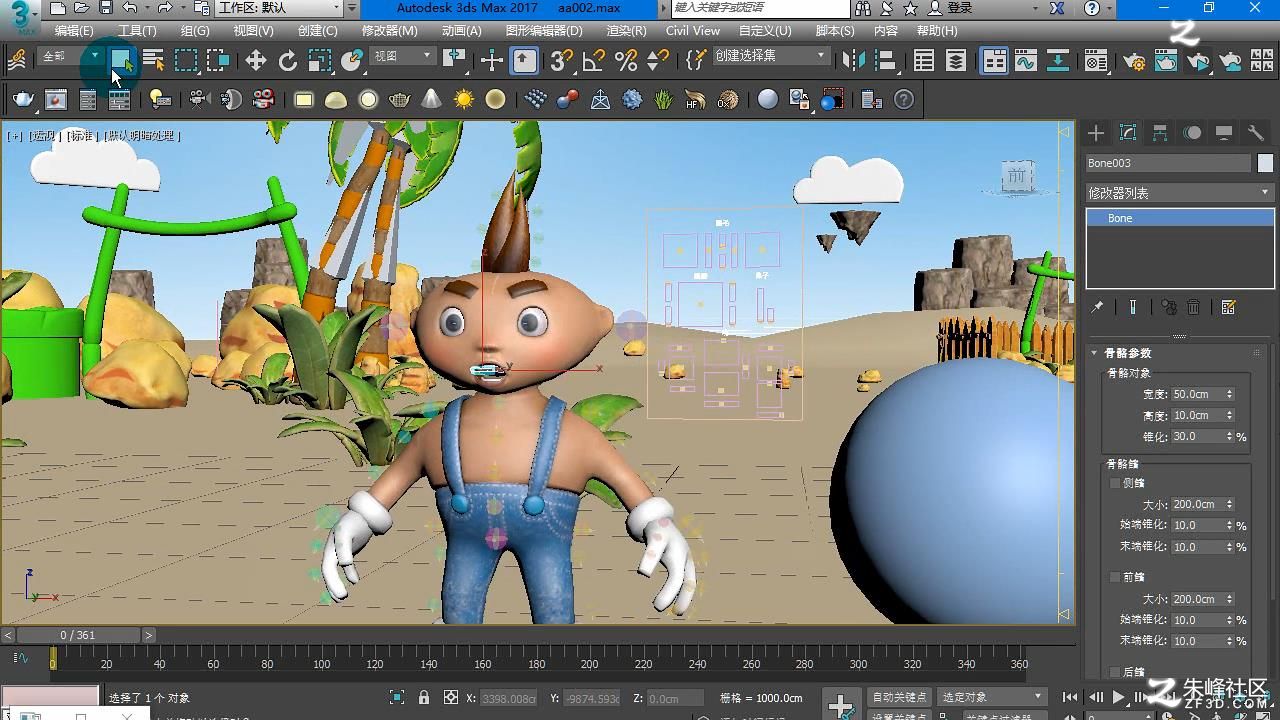Open the modifier list dropdown (修改器列表)
Screen dimensions: 1280x720
[x=1179, y=192]
